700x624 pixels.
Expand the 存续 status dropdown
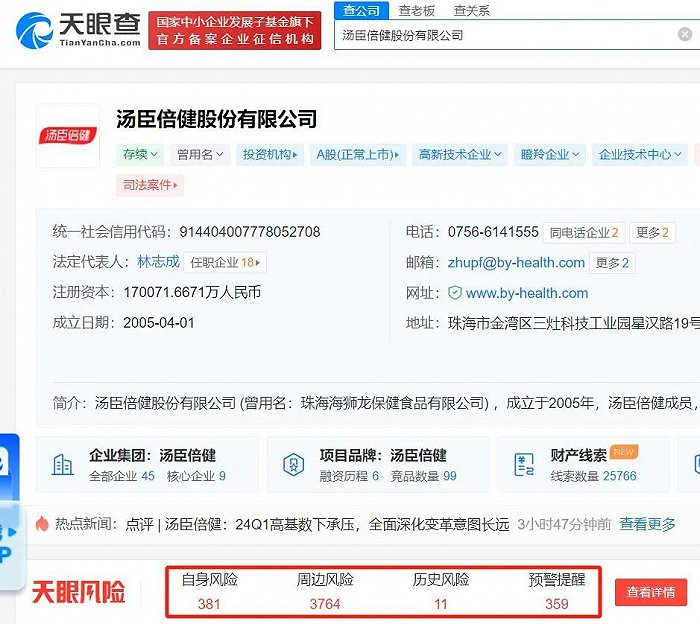pyautogui.click(x=140, y=154)
